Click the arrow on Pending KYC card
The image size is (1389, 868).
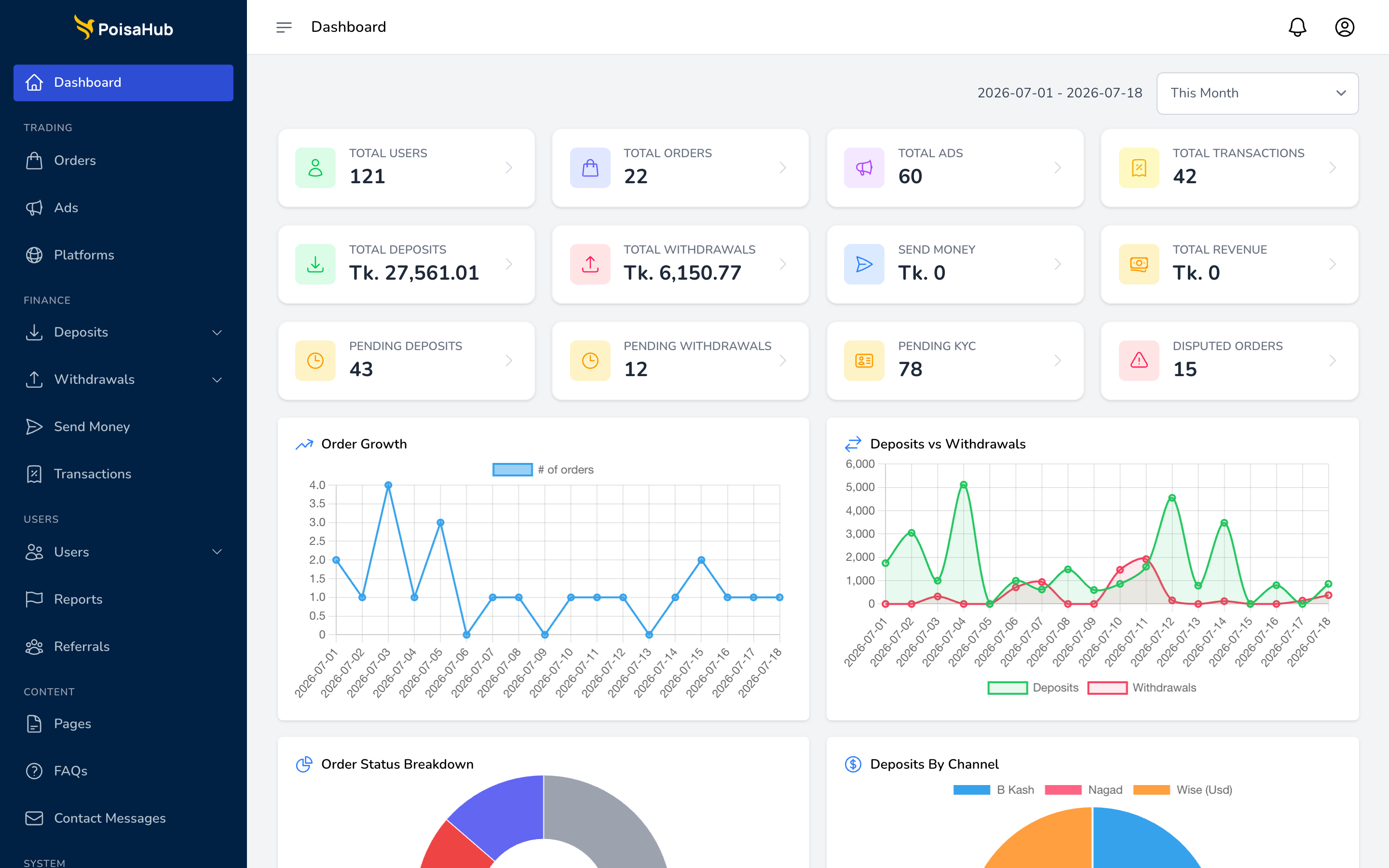(x=1057, y=361)
